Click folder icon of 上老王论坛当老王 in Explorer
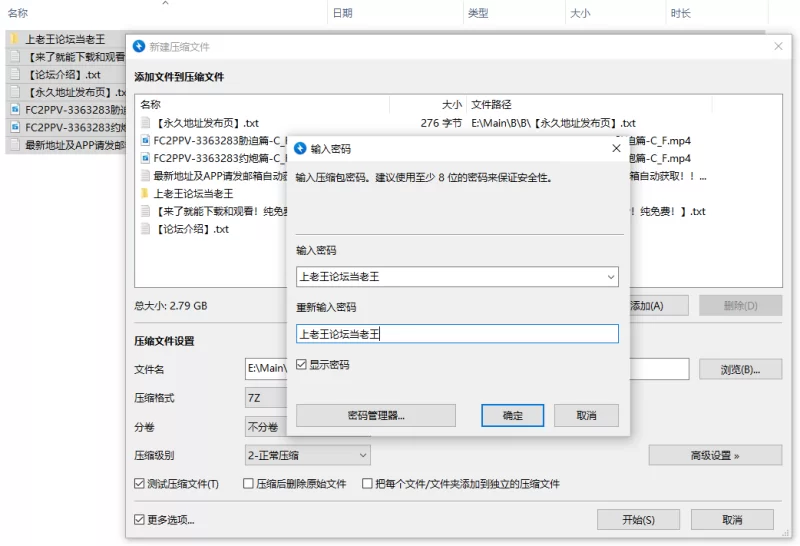 click(15, 39)
